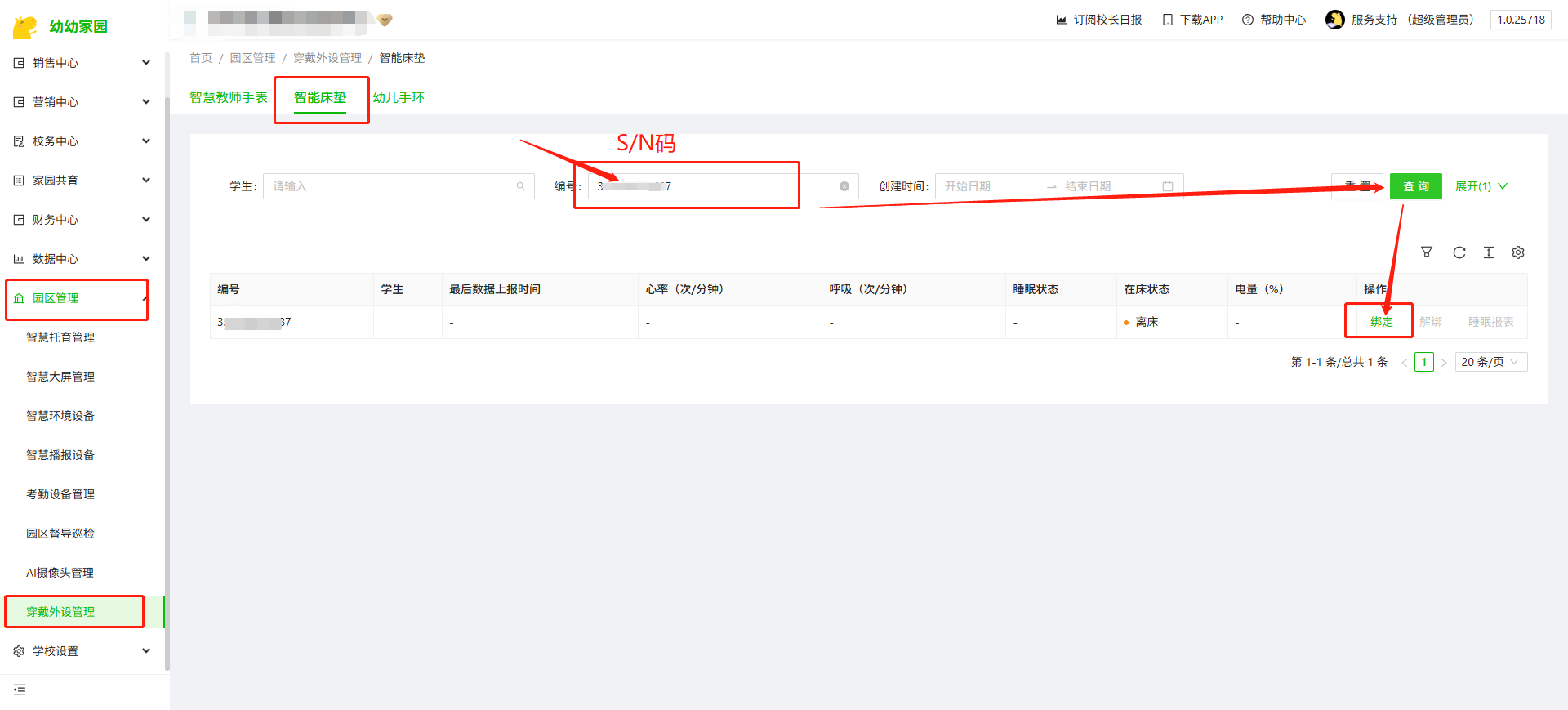Collapse the sidebar menu icon
This screenshot has width=1568, height=710.
pos(20,690)
